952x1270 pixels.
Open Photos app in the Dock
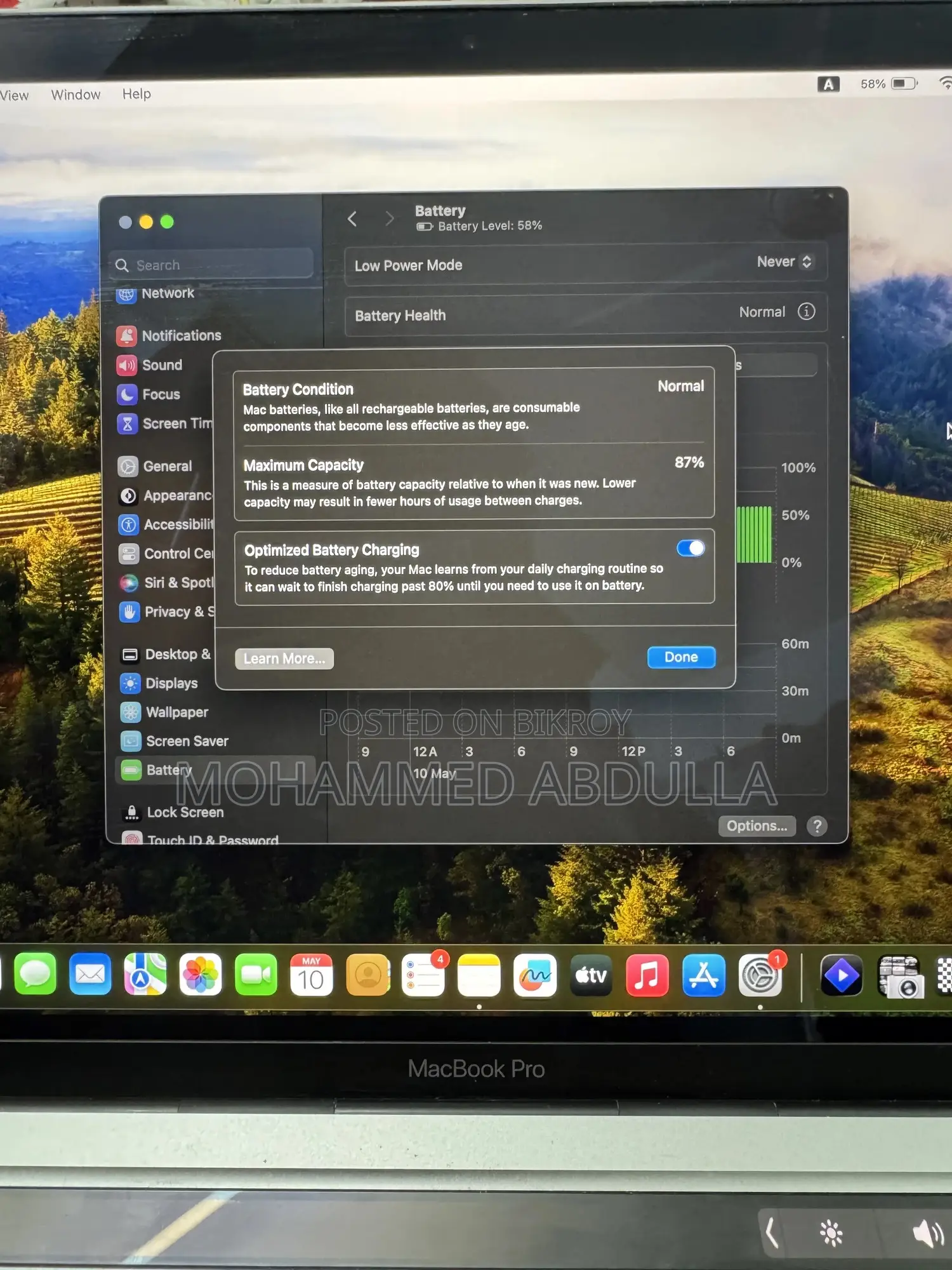[x=201, y=975]
